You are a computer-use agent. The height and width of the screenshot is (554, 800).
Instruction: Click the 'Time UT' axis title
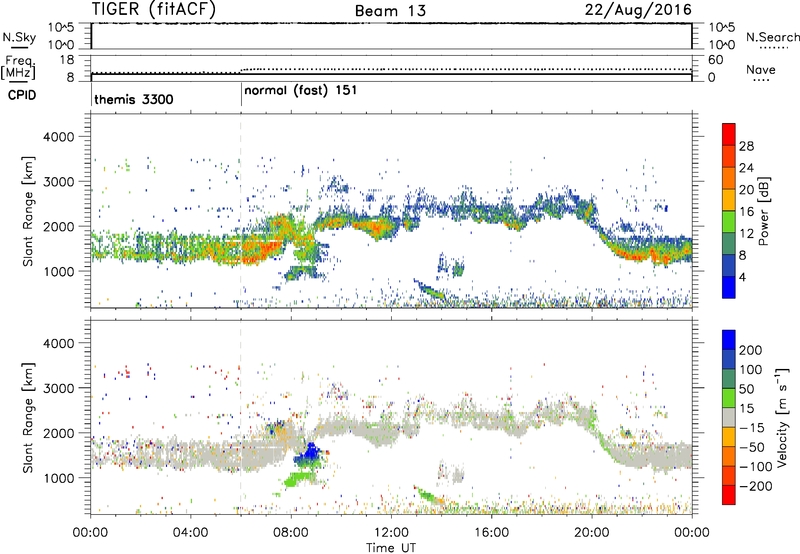pyautogui.click(x=390, y=547)
